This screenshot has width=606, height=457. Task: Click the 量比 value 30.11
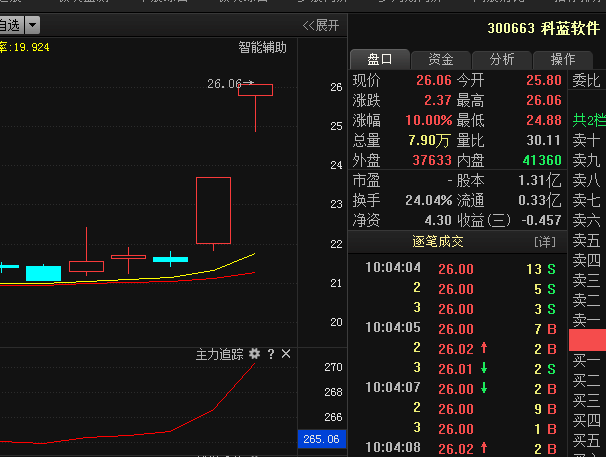(543, 140)
